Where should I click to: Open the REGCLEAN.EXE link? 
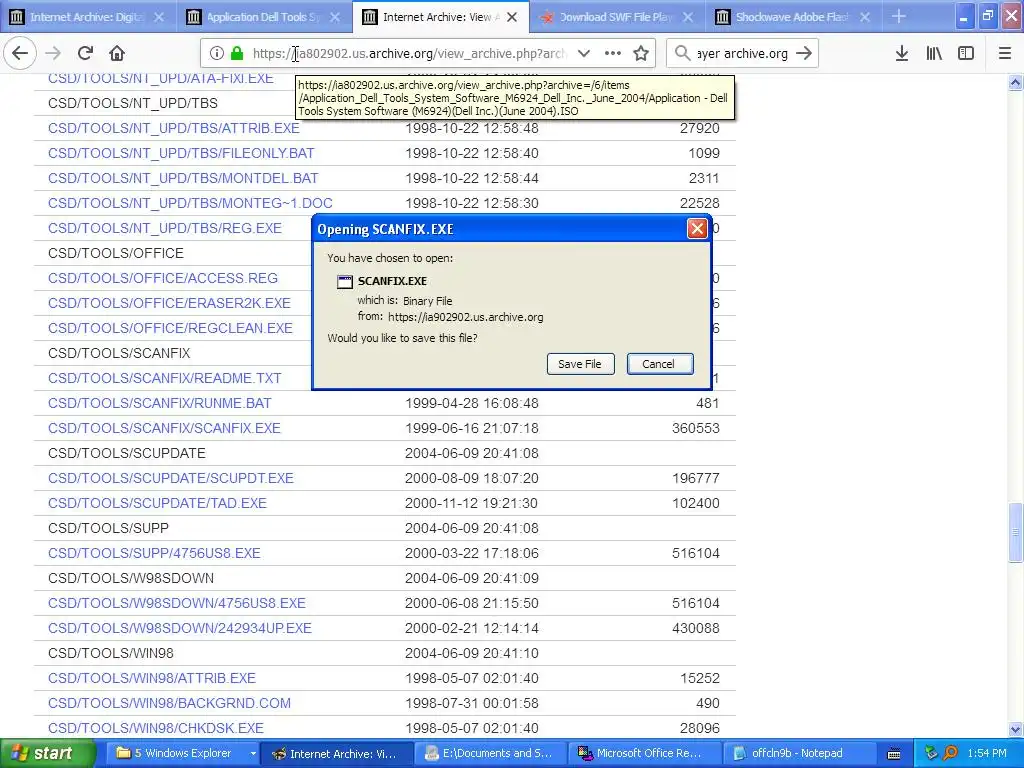[170, 328]
